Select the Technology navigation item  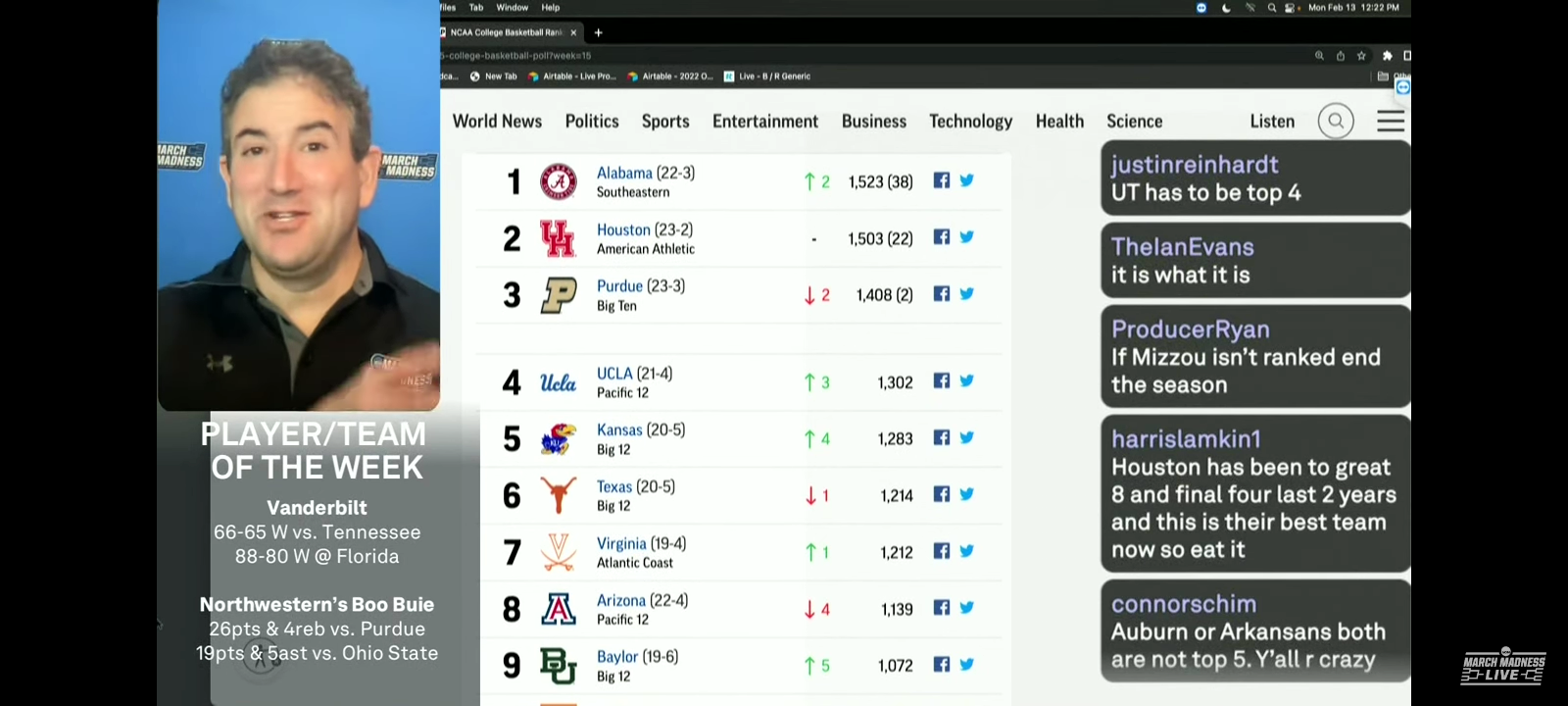(x=970, y=122)
